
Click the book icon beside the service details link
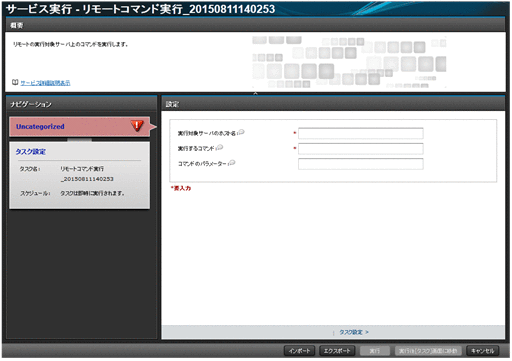(x=15, y=82)
